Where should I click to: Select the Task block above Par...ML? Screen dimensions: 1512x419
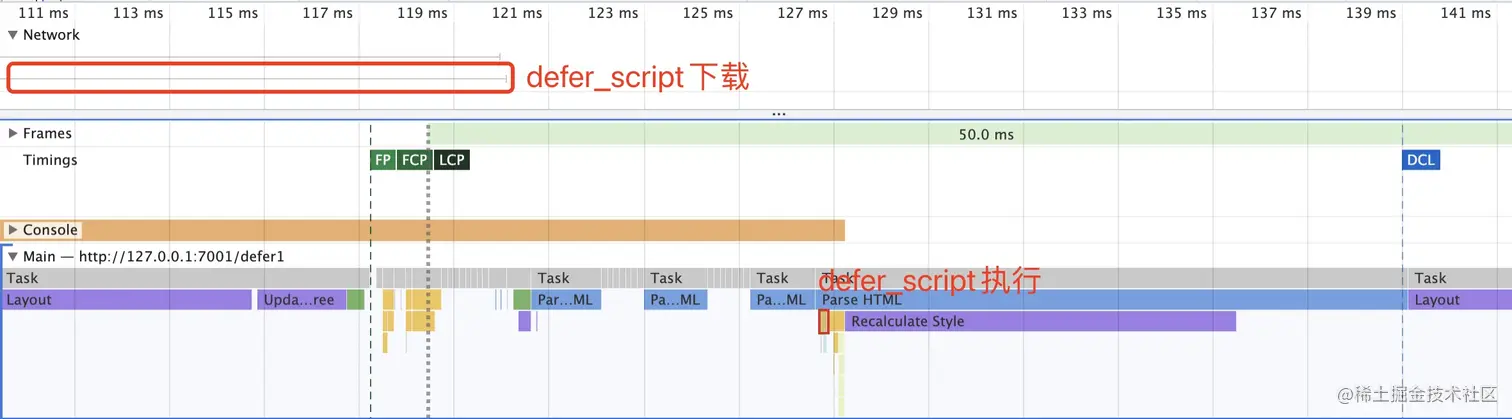pyautogui.click(x=567, y=278)
